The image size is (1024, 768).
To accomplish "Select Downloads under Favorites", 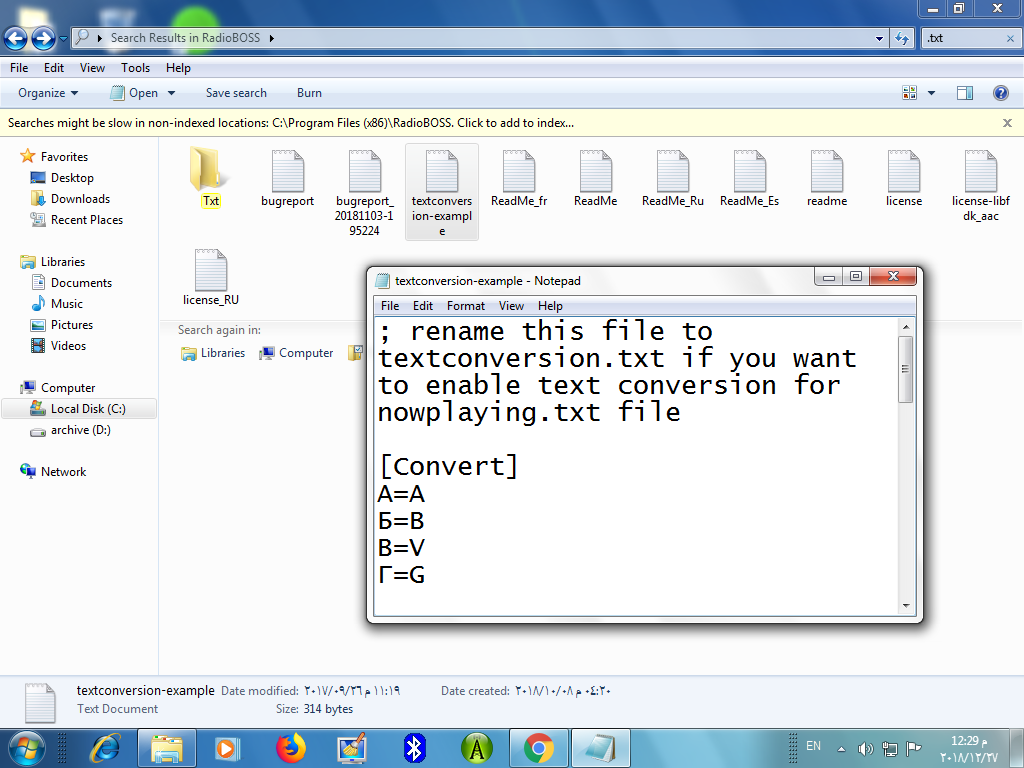I will coord(71,199).
